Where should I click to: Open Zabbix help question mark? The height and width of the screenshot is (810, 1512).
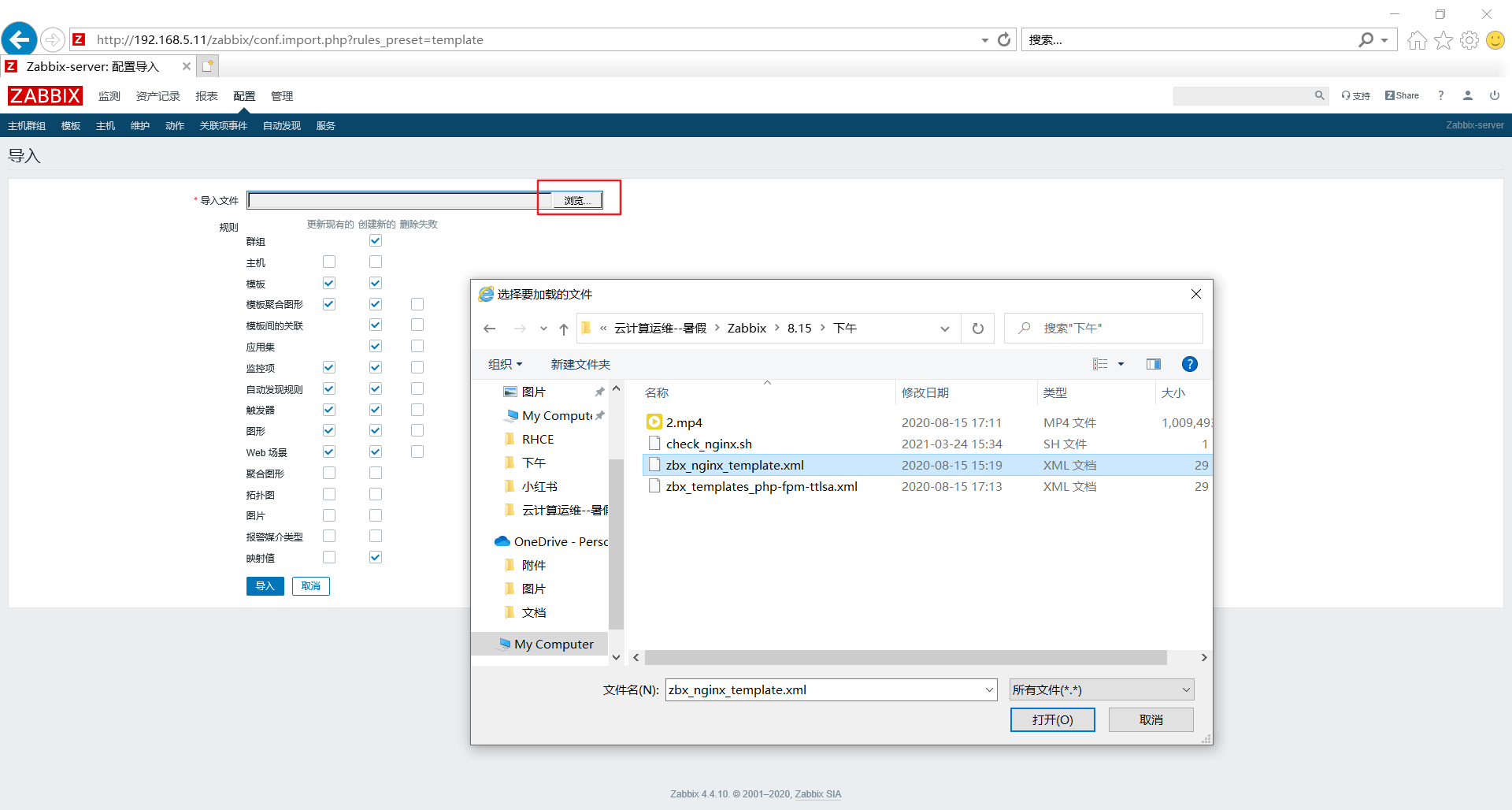(1440, 95)
